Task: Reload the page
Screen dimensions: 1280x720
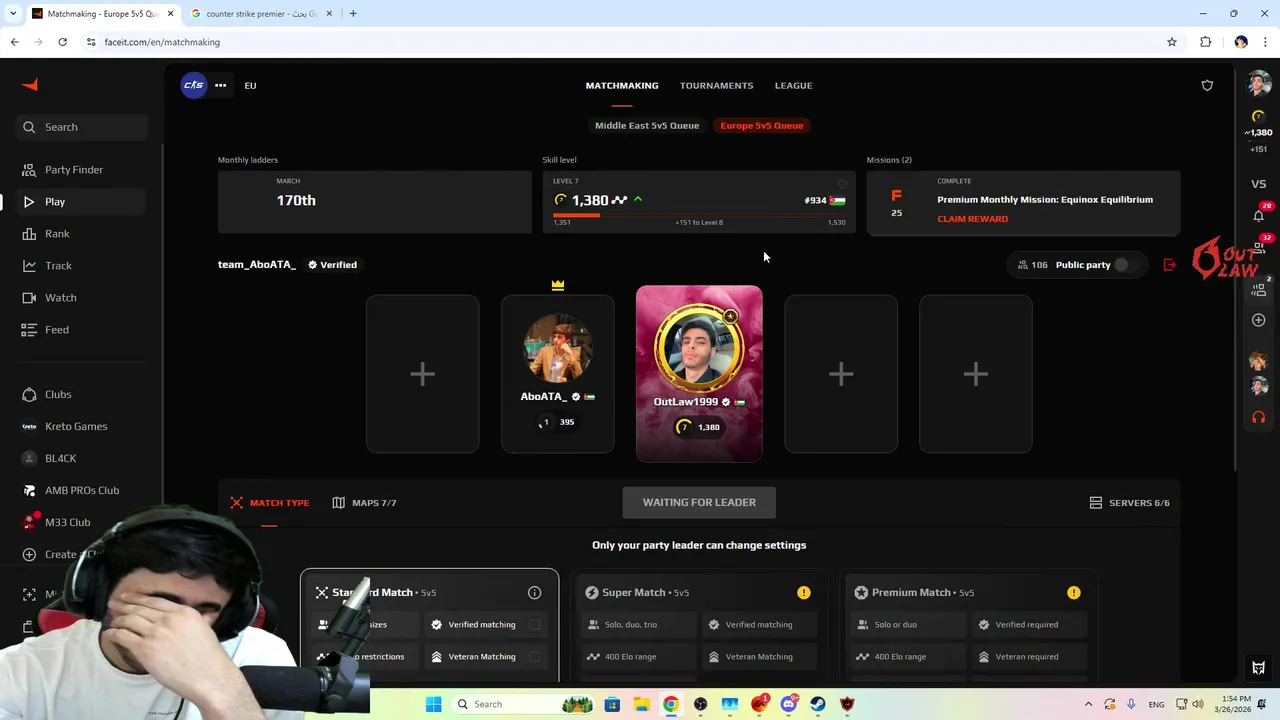Action: point(62,42)
